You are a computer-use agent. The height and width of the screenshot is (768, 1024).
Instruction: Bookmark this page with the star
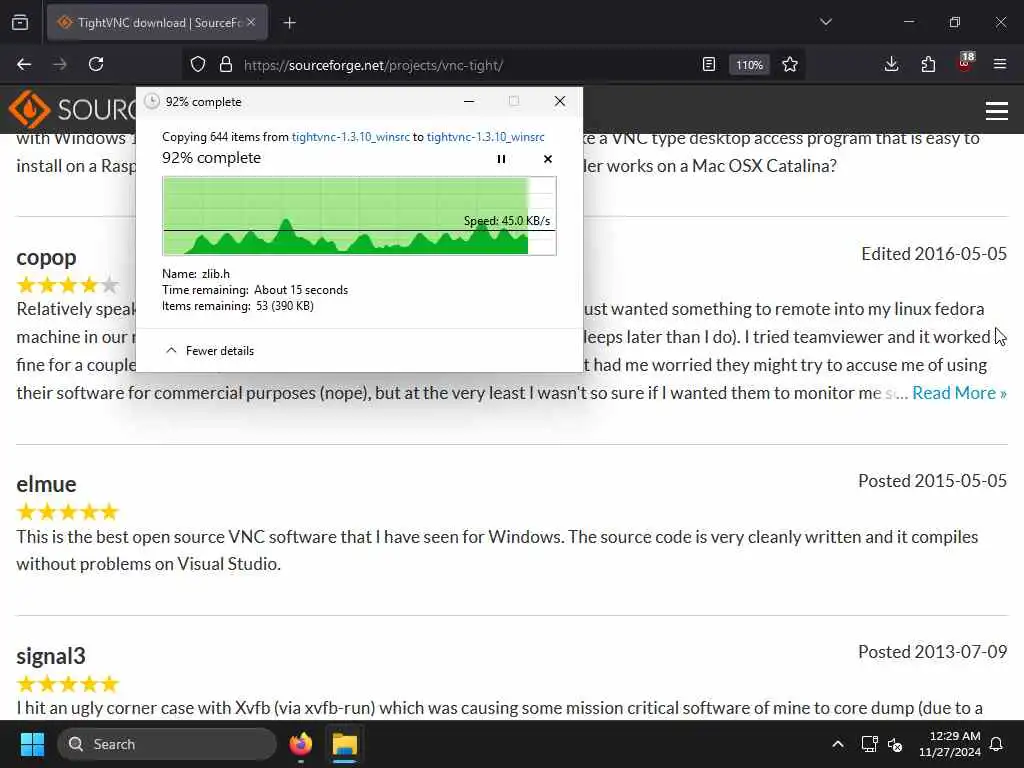click(790, 64)
